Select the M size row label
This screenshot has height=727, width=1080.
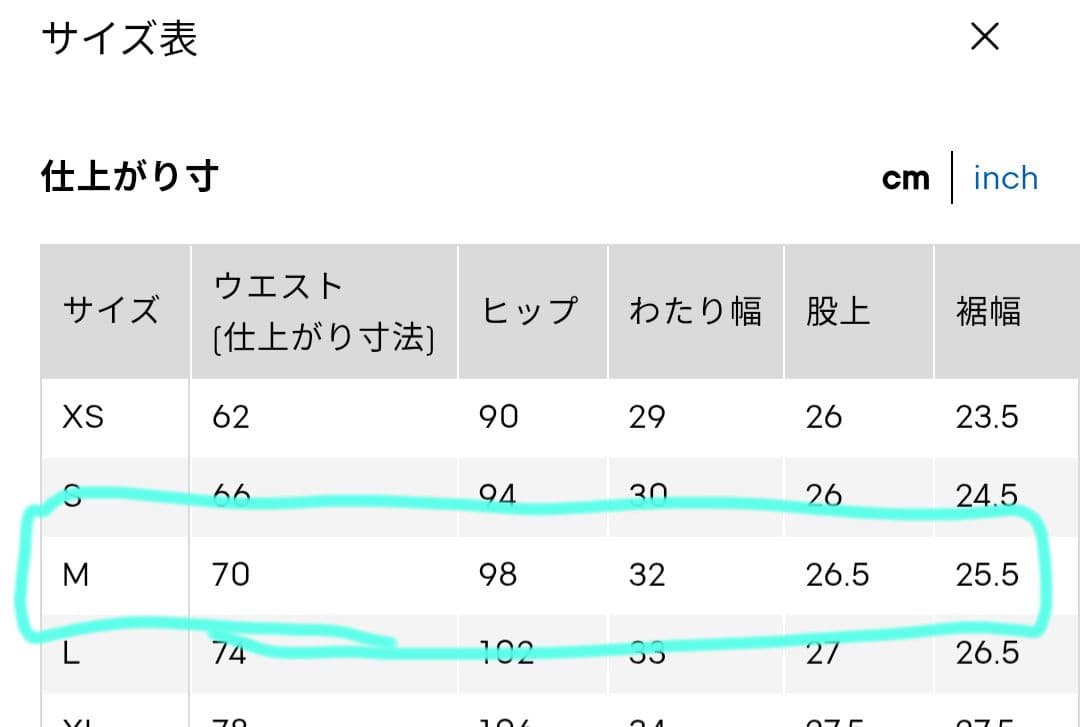click(76, 574)
